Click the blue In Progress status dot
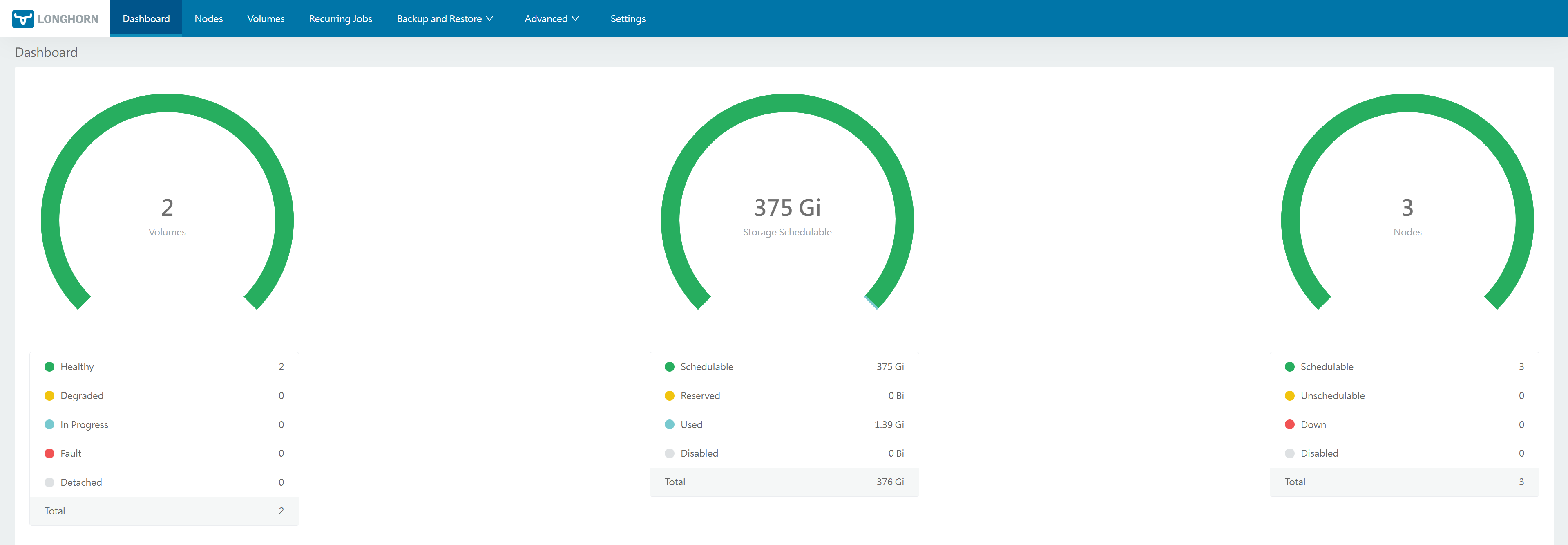 49,424
